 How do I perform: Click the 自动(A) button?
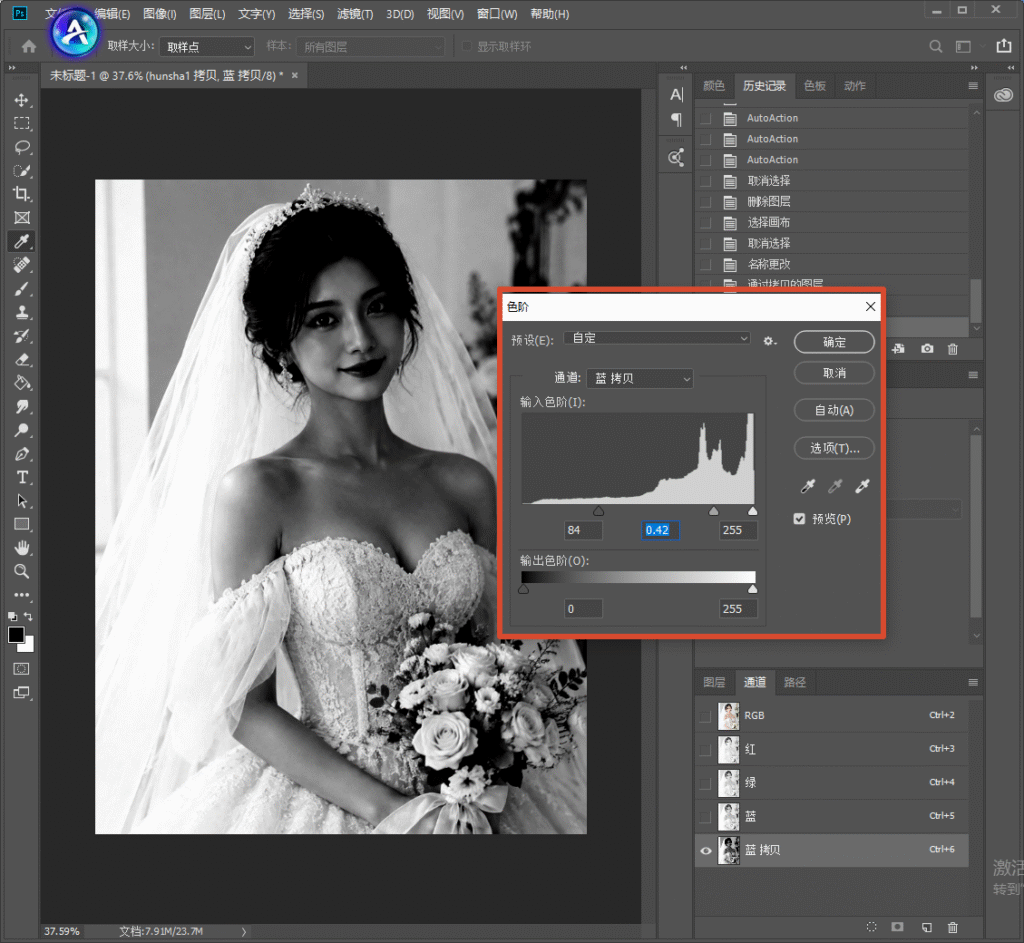coord(834,410)
